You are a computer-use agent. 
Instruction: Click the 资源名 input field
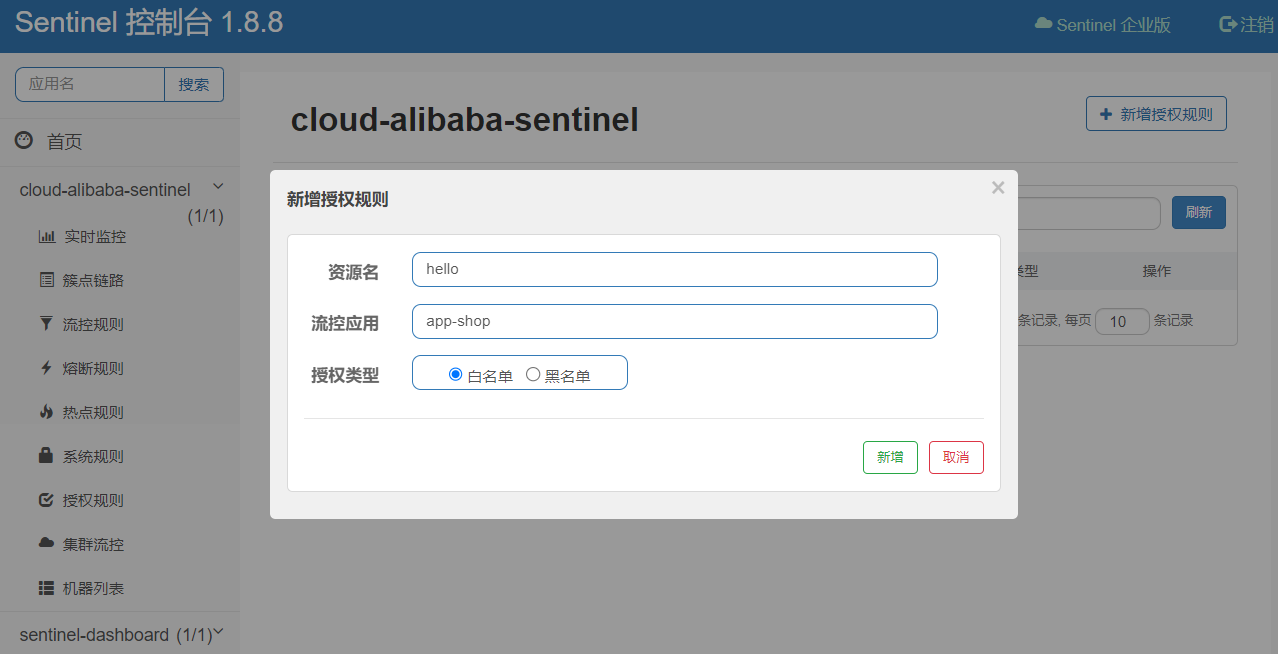pyautogui.click(x=674, y=270)
